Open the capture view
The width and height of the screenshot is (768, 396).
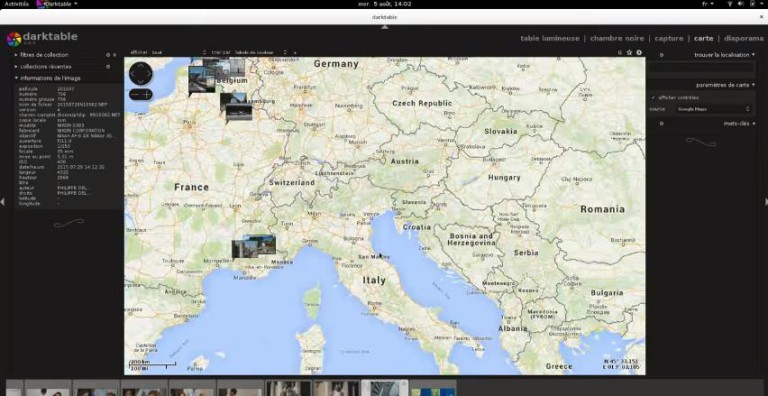[x=669, y=38]
